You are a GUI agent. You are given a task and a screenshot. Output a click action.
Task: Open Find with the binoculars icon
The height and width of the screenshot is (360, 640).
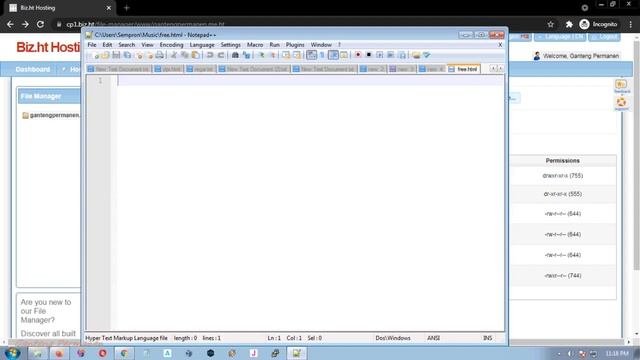[x=235, y=55]
